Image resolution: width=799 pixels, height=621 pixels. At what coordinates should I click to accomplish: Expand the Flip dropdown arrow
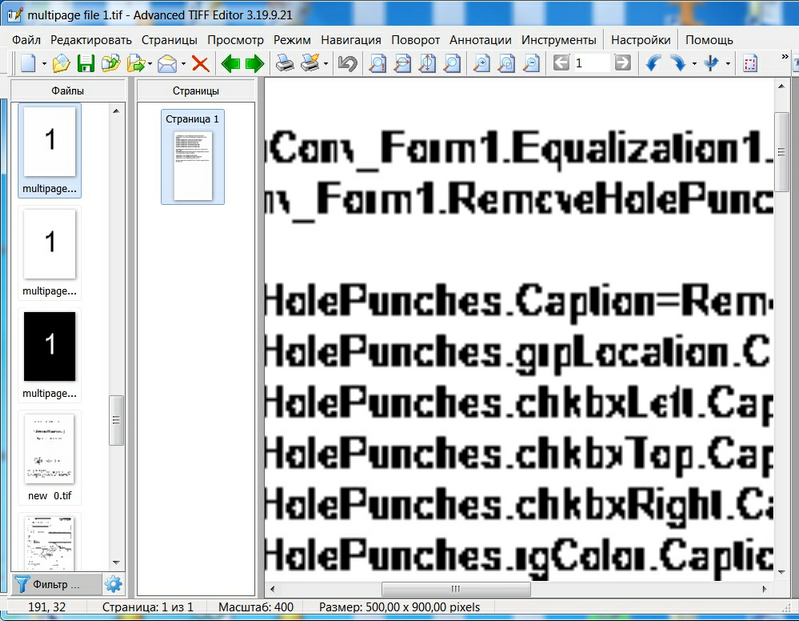pos(728,64)
